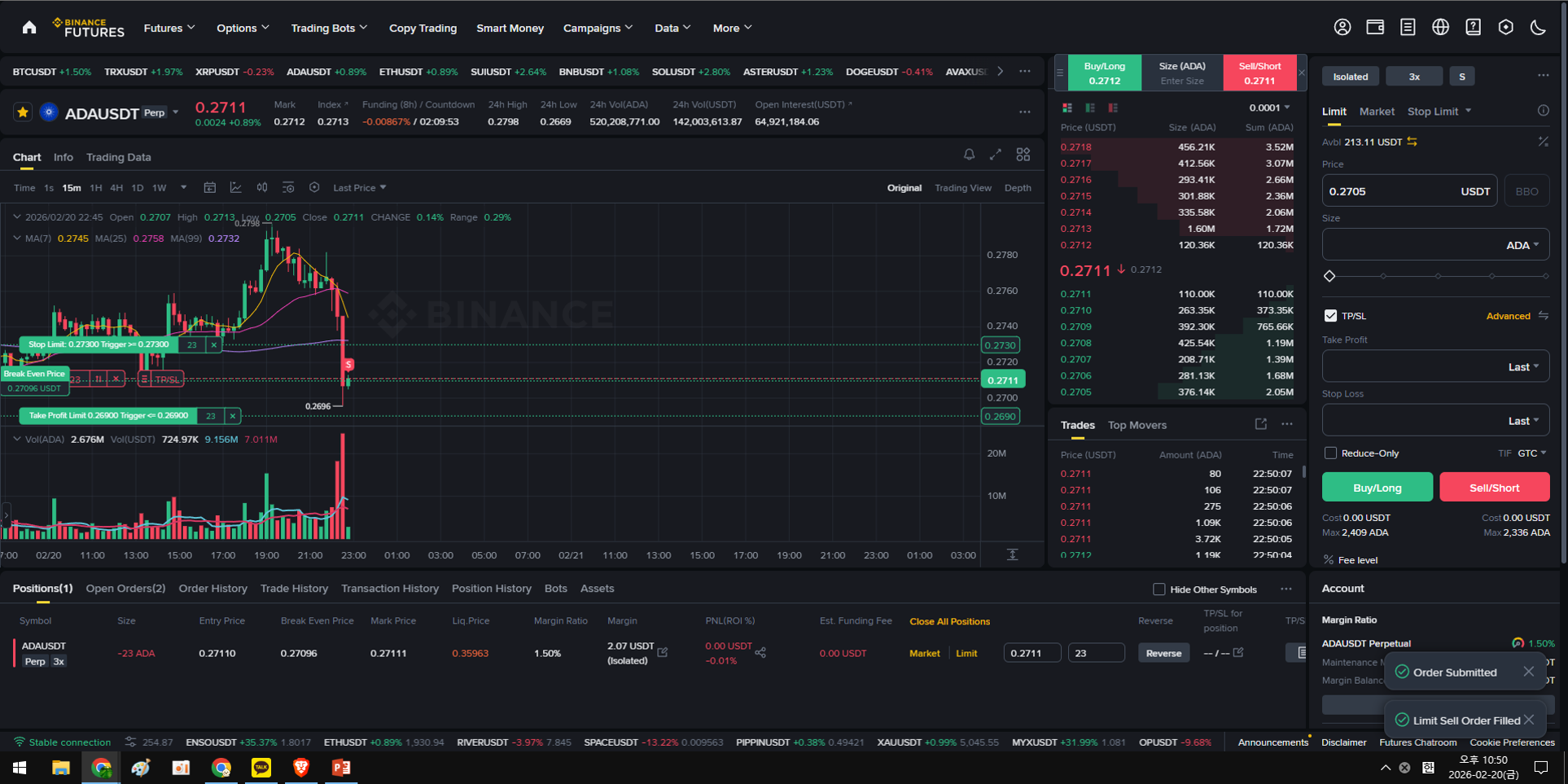Open the header hexagon settings icon
The image size is (1568, 784).
1505,28
